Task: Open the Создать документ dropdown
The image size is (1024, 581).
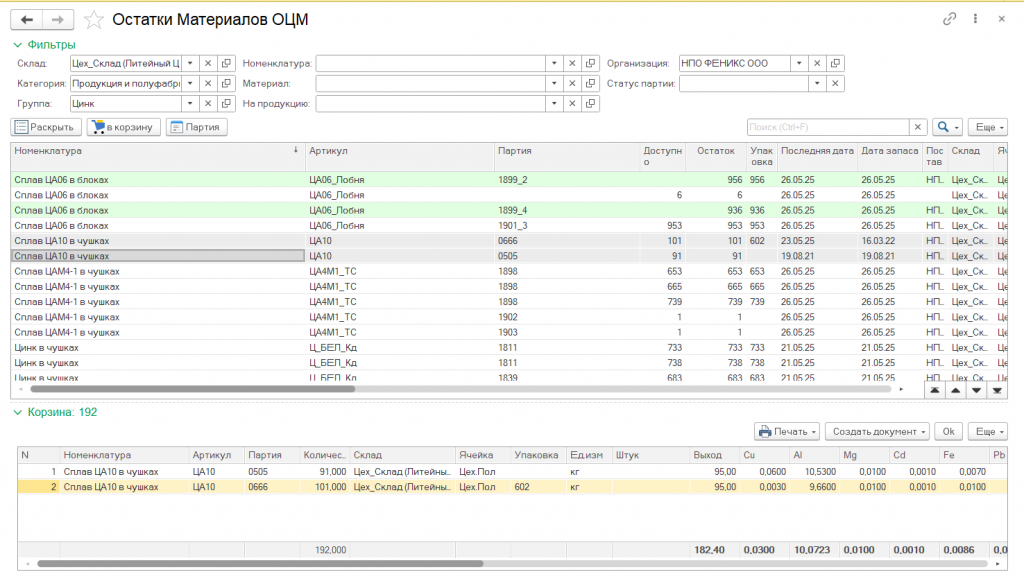Action: coord(878,432)
